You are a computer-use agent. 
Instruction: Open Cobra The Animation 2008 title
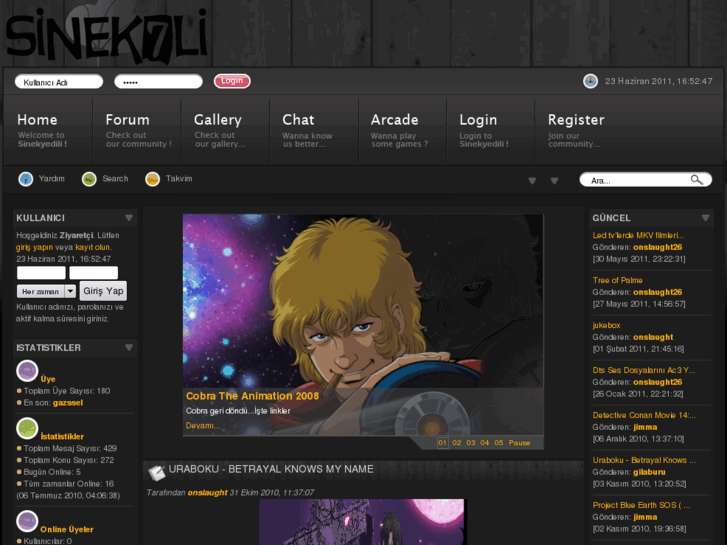(252, 396)
